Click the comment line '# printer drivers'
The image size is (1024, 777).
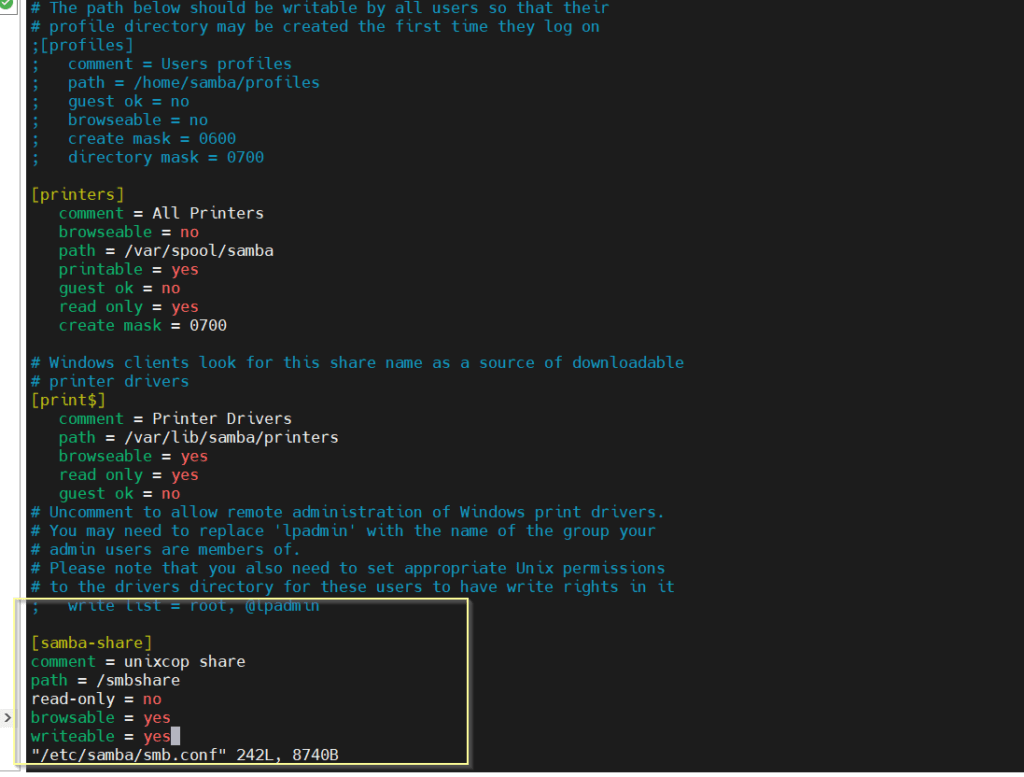click(x=110, y=381)
